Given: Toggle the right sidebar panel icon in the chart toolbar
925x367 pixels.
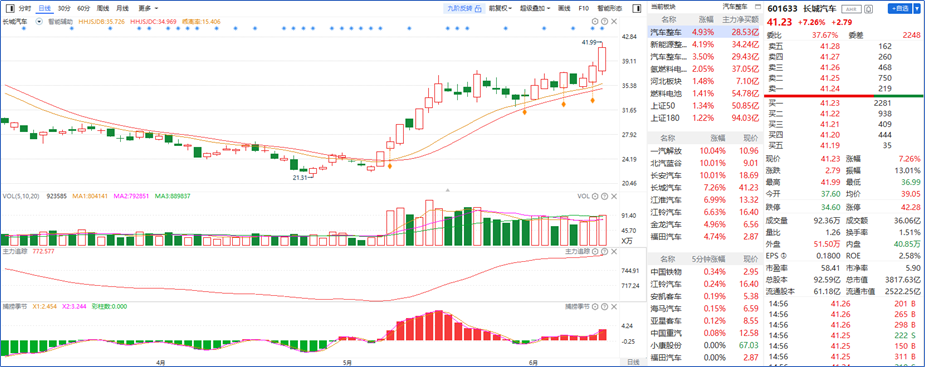Looking at the screenshot, I should (x=636, y=8).
